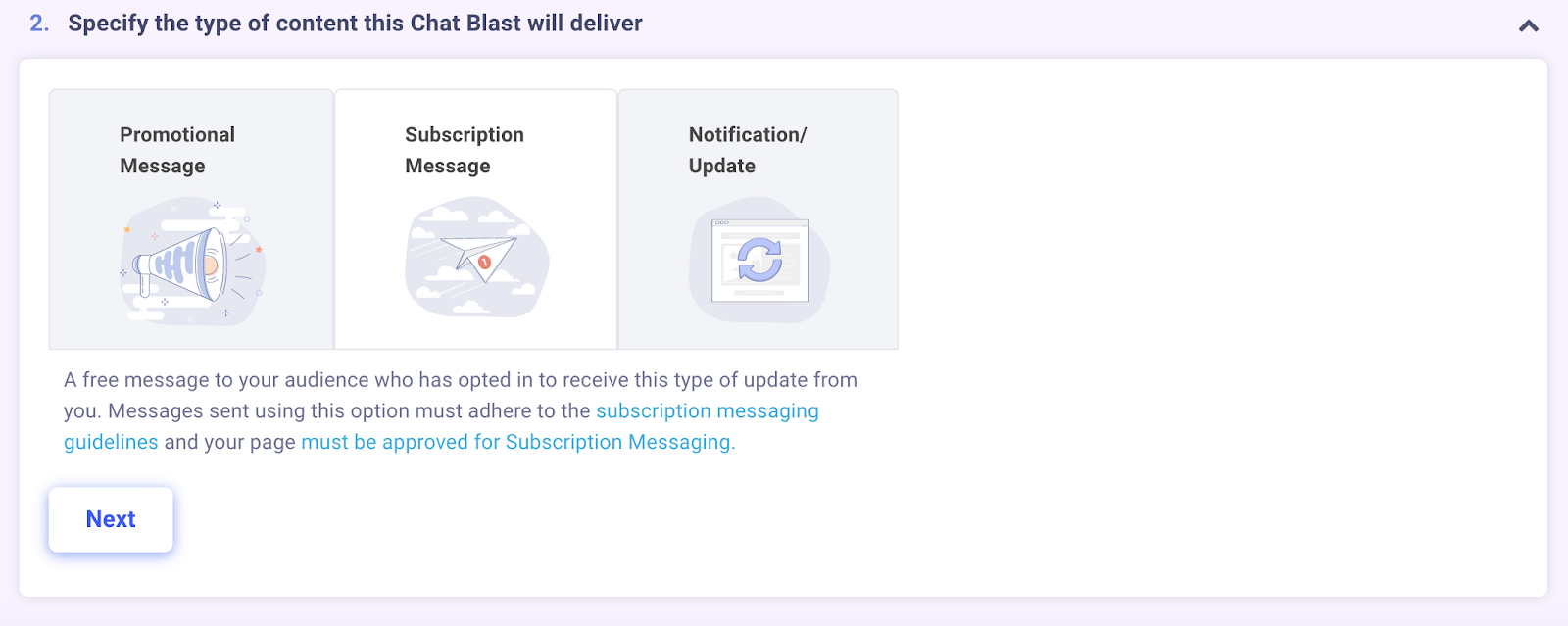Click the orange star beside the megaphone
Screen dimensions: 1568x626
tap(127, 229)
